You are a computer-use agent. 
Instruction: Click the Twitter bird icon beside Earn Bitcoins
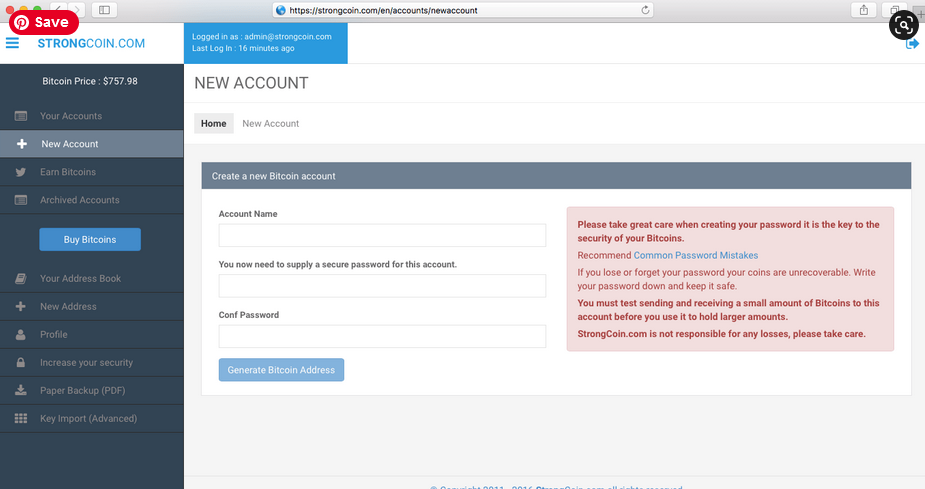[21, 172]
